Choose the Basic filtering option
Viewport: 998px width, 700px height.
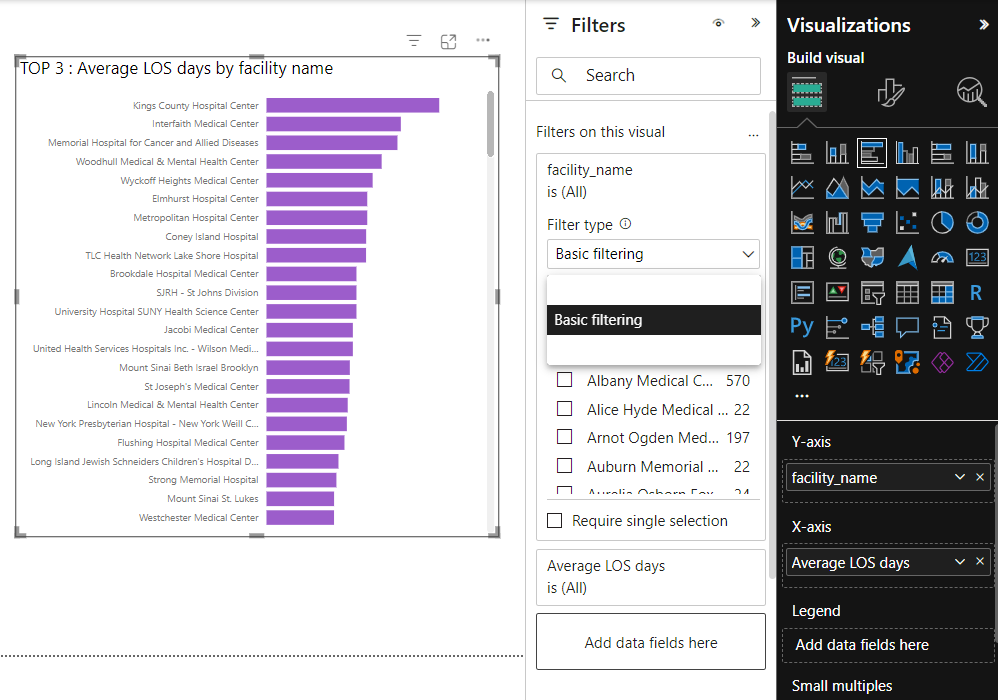(x=654, y=320)
